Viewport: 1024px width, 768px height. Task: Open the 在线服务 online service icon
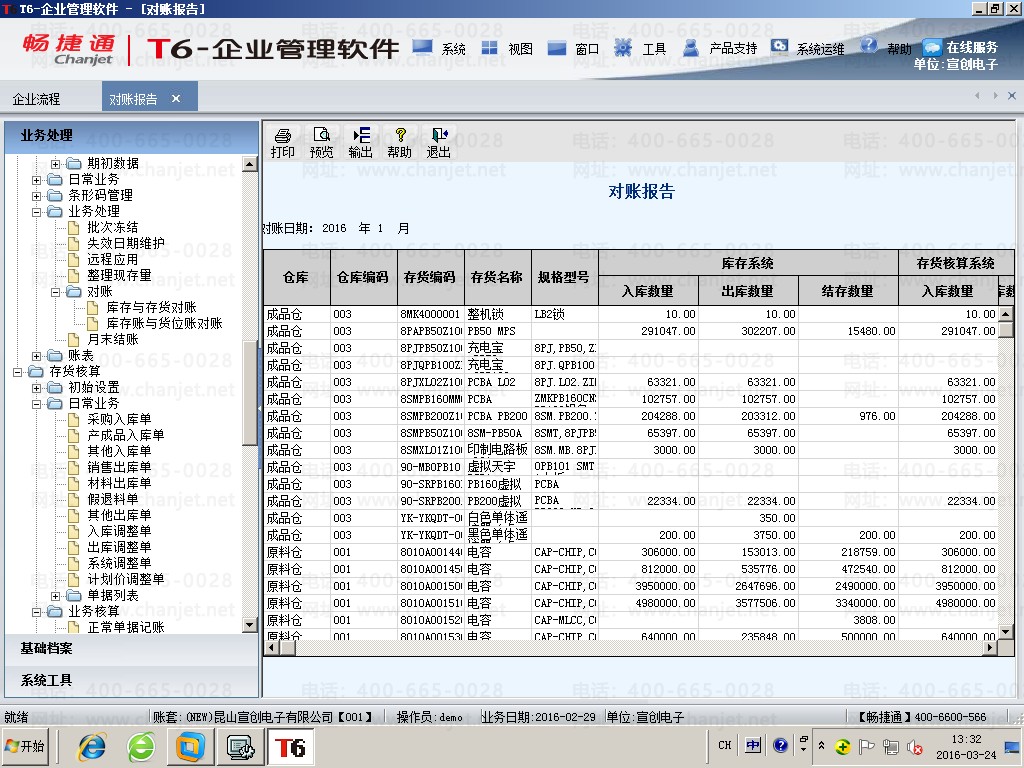[x=960, y=48]
